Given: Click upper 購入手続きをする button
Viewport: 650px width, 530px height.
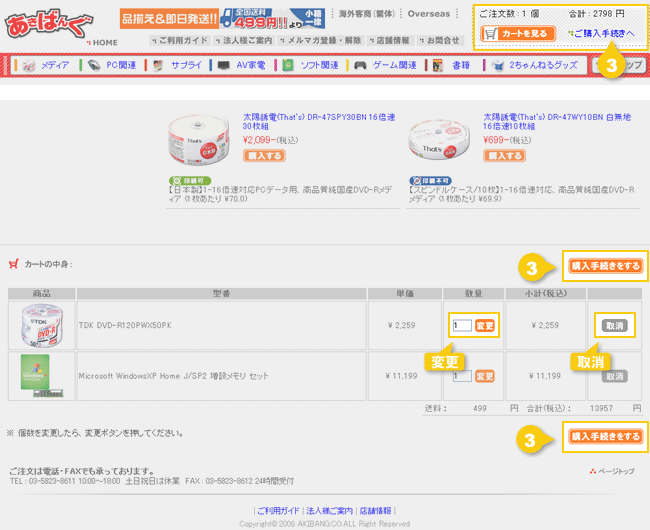Looking at the screenshot, I should (605, 266).
